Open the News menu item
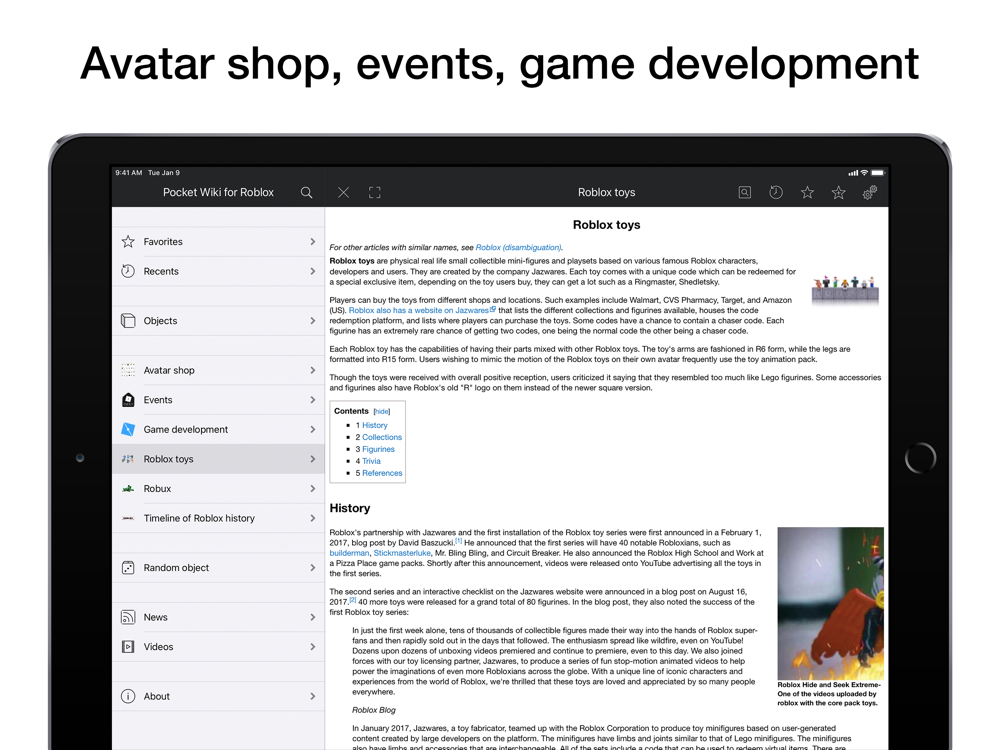The width and height of the screenshot is (1000, 750). tap(218, 617)
